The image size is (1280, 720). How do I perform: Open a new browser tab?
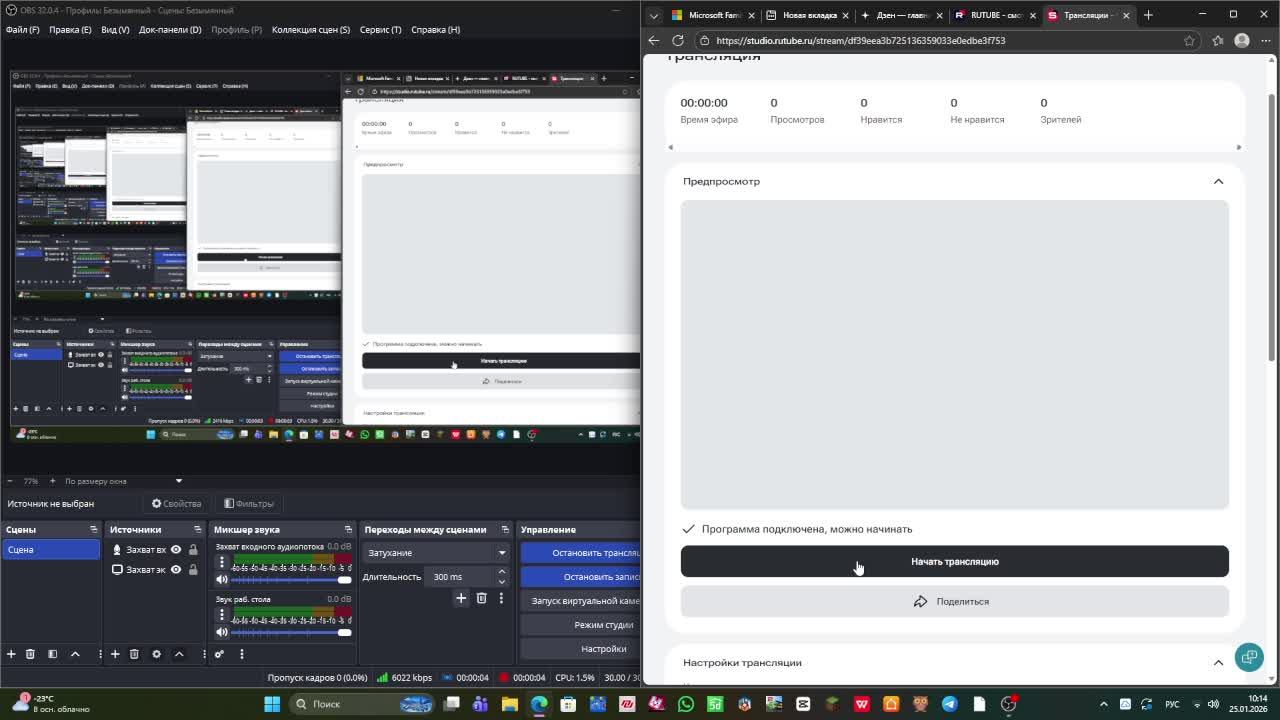tap(1148, 15)
